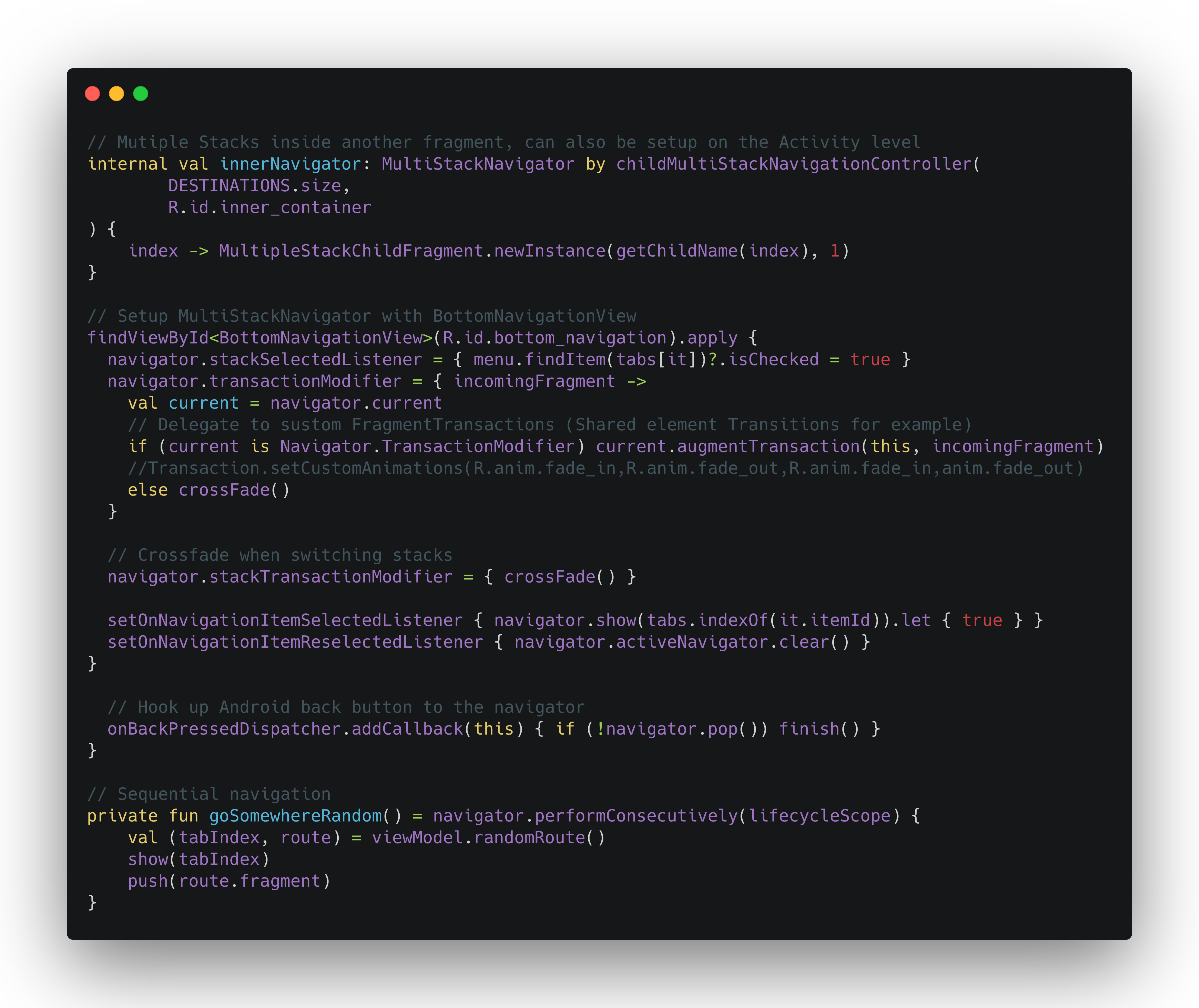This screenshot has height=1008, width=1199.
Task: Click the transactionModifier property
Action: click(x=305, y=381)
